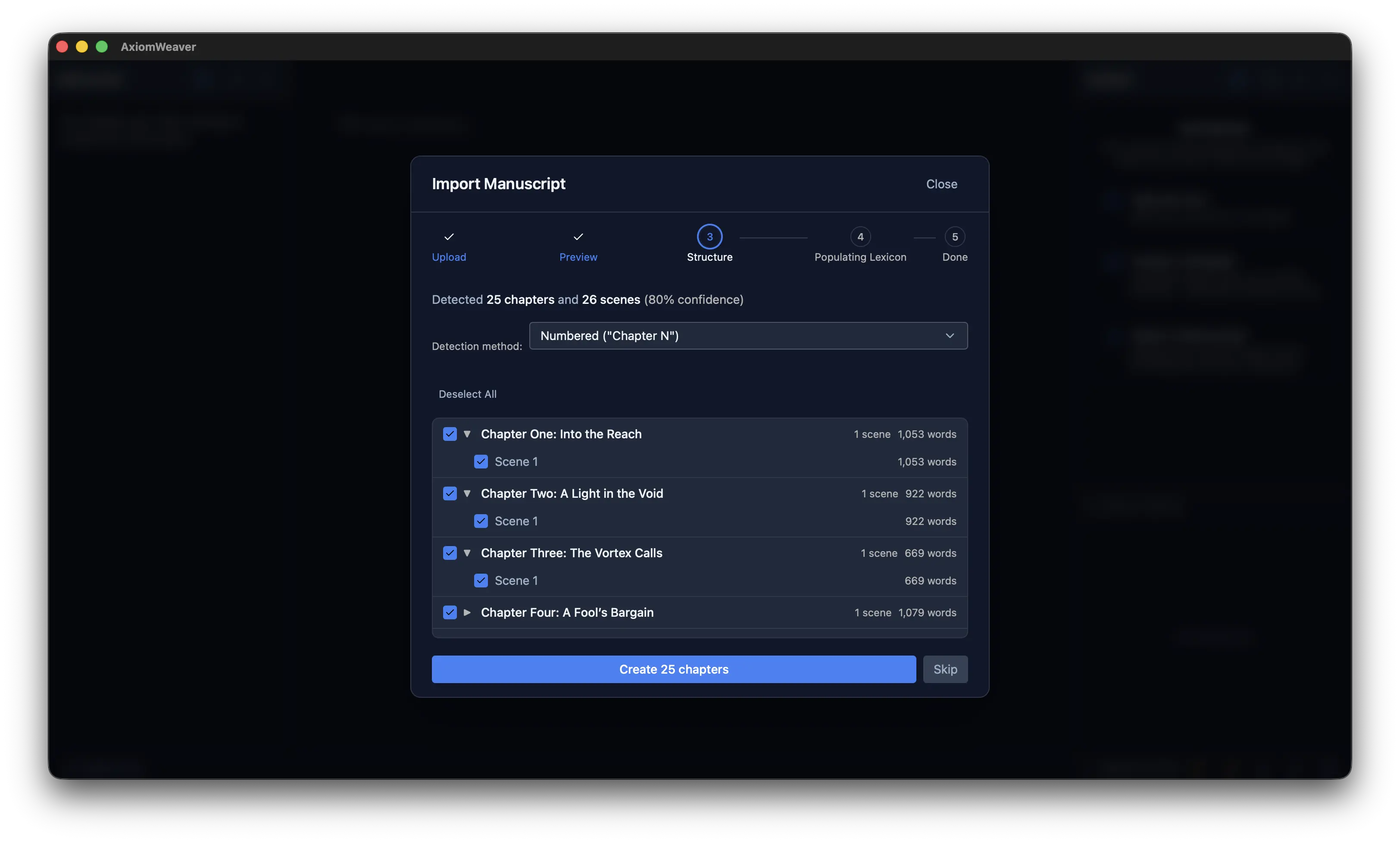Viewport: 1400px width, 843px height.
Task: Click the yellow macOS minimize button
Action: tap(82, 47)
